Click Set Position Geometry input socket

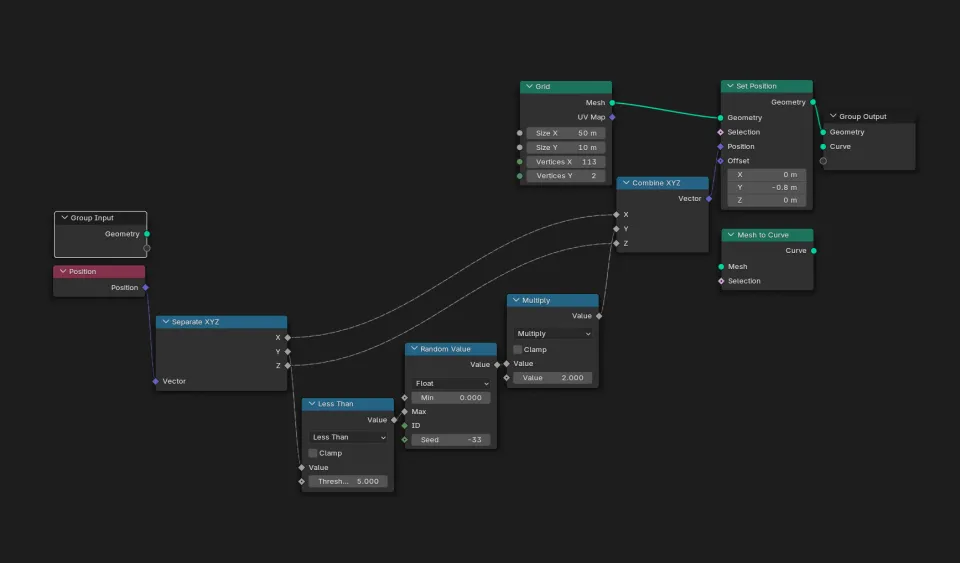[721, 117]
